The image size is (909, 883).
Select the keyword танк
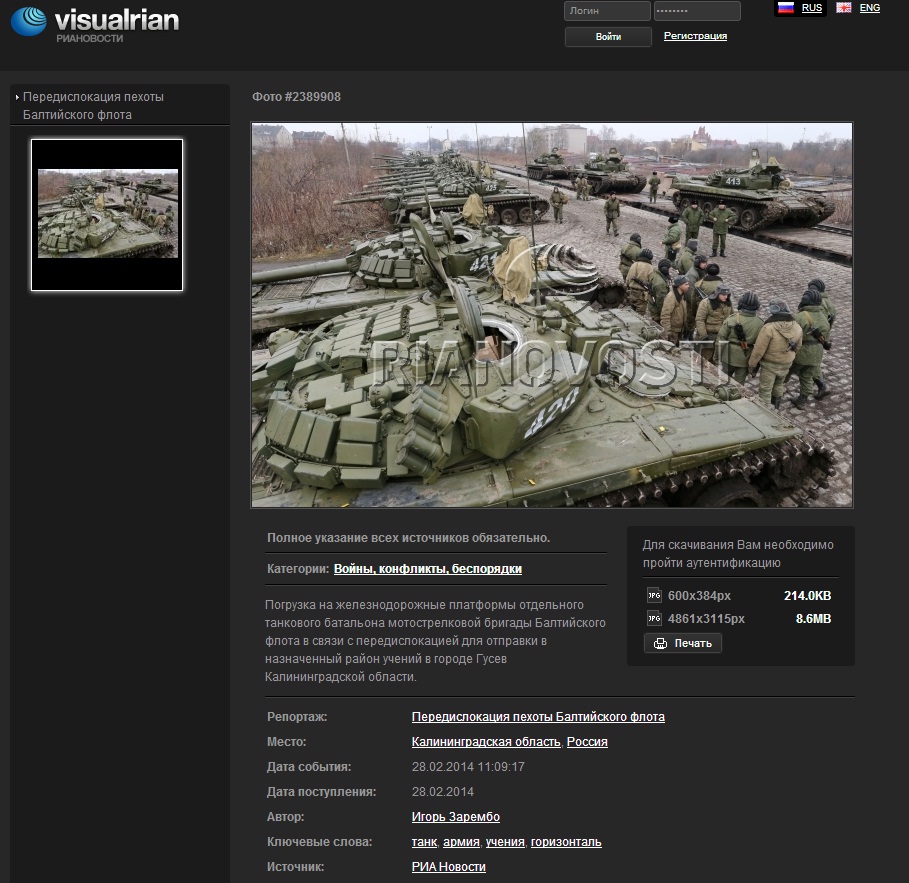point(424,842)
